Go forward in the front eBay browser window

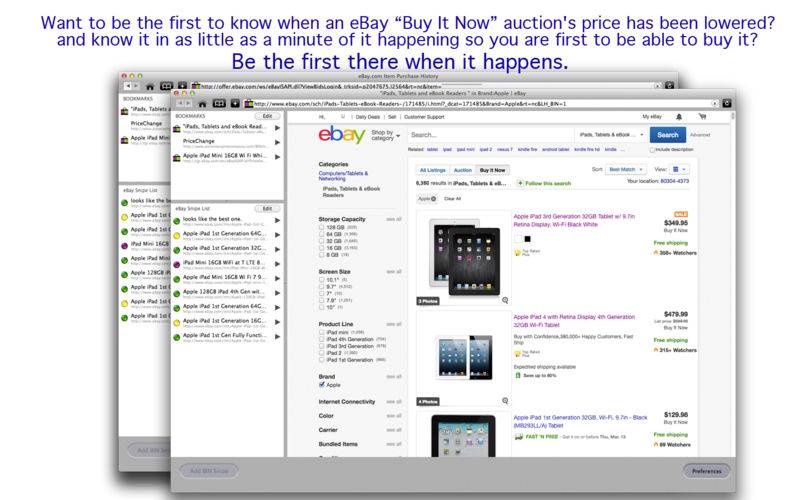coord(187,104)
